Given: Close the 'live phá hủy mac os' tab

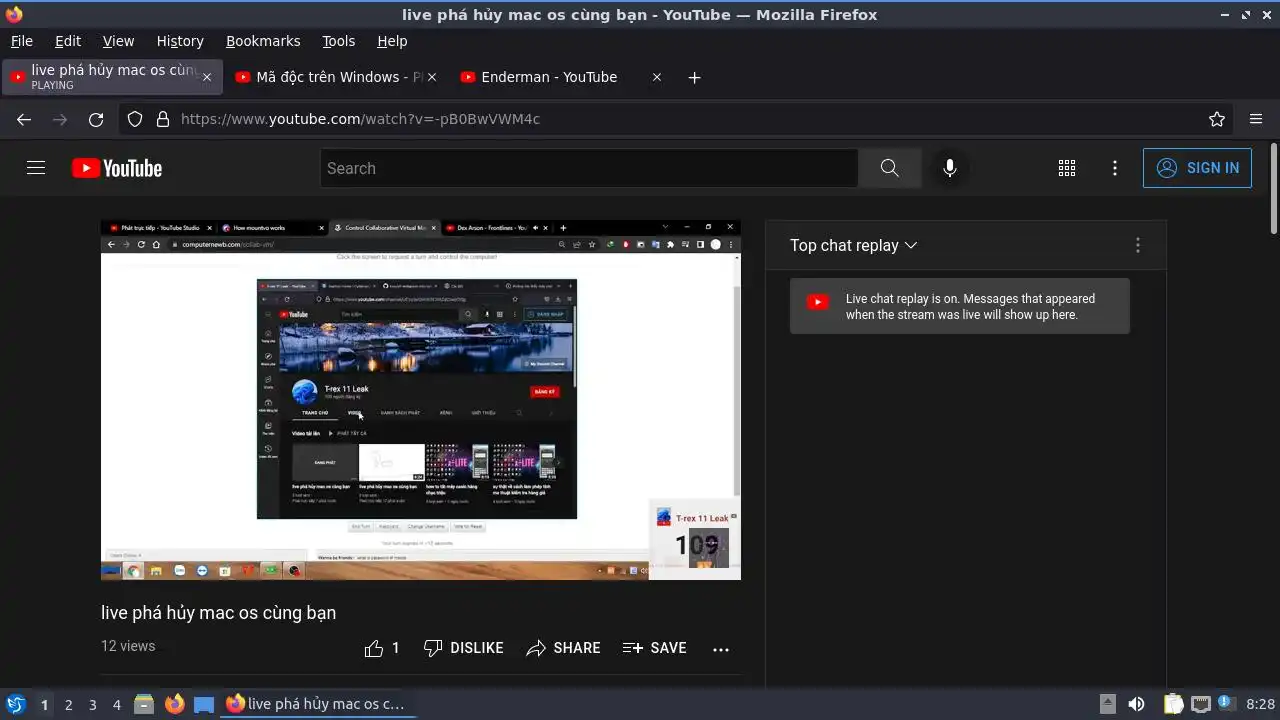Looking at the screenshot, I should point(207,77).
